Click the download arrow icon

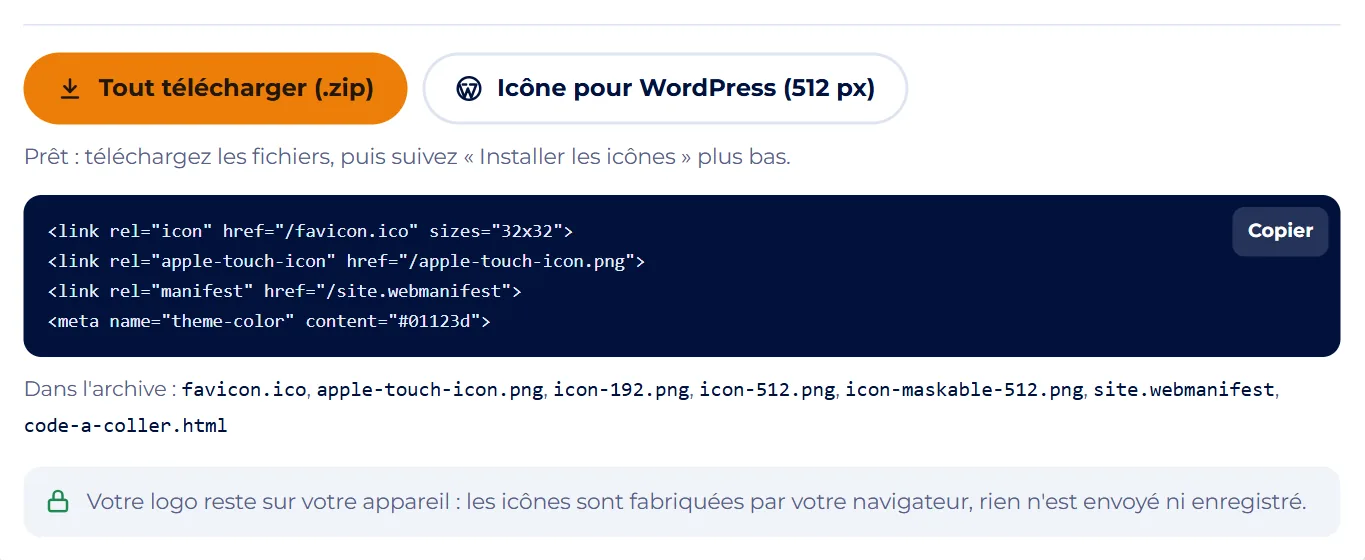tap(70, 89)
